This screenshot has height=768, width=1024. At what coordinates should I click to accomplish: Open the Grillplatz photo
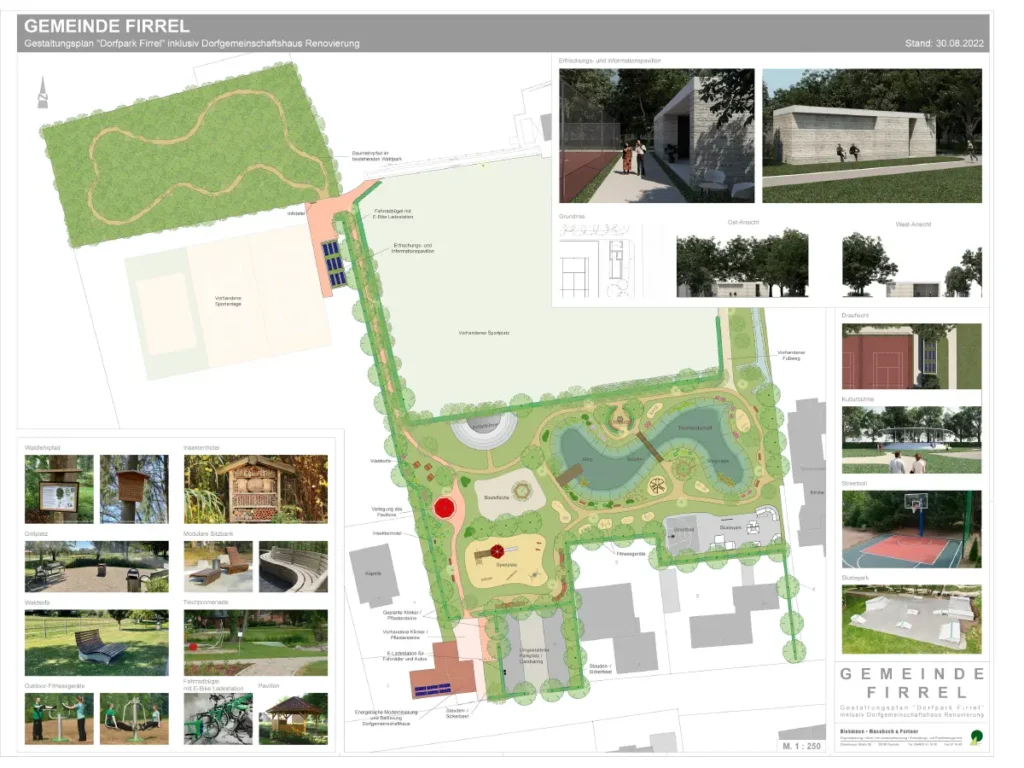click(96, 567)
